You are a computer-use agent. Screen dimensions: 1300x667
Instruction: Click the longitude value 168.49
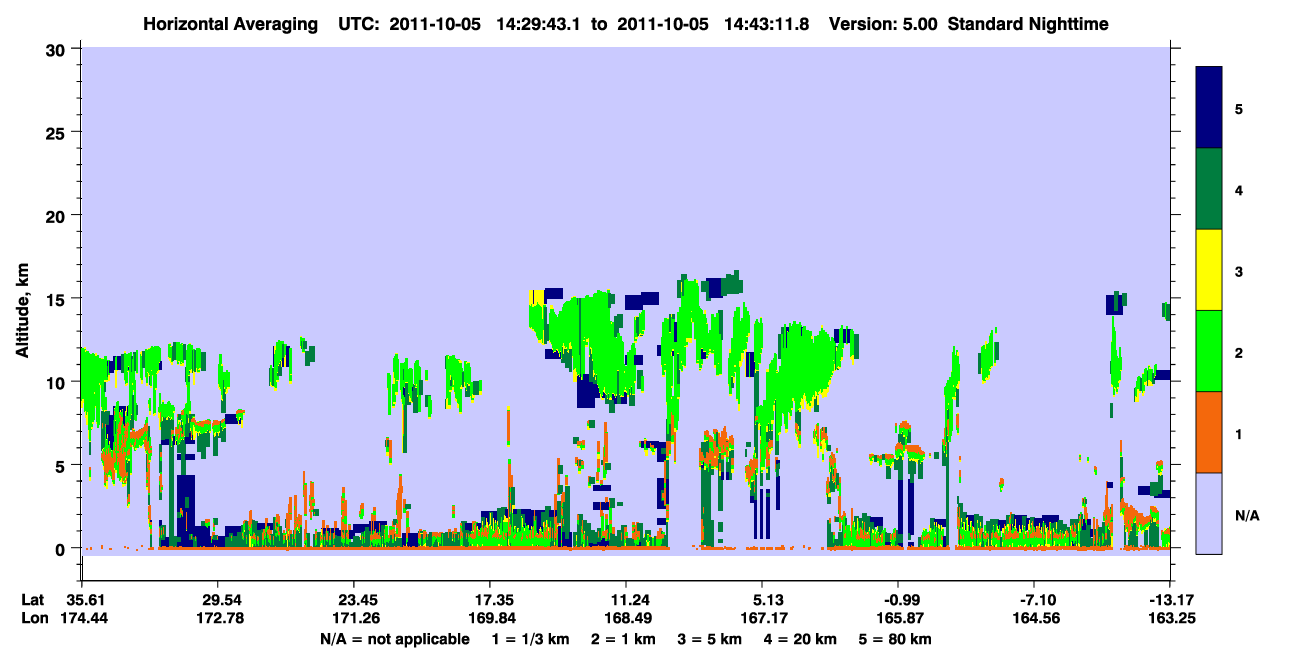(x=626, y=619)
